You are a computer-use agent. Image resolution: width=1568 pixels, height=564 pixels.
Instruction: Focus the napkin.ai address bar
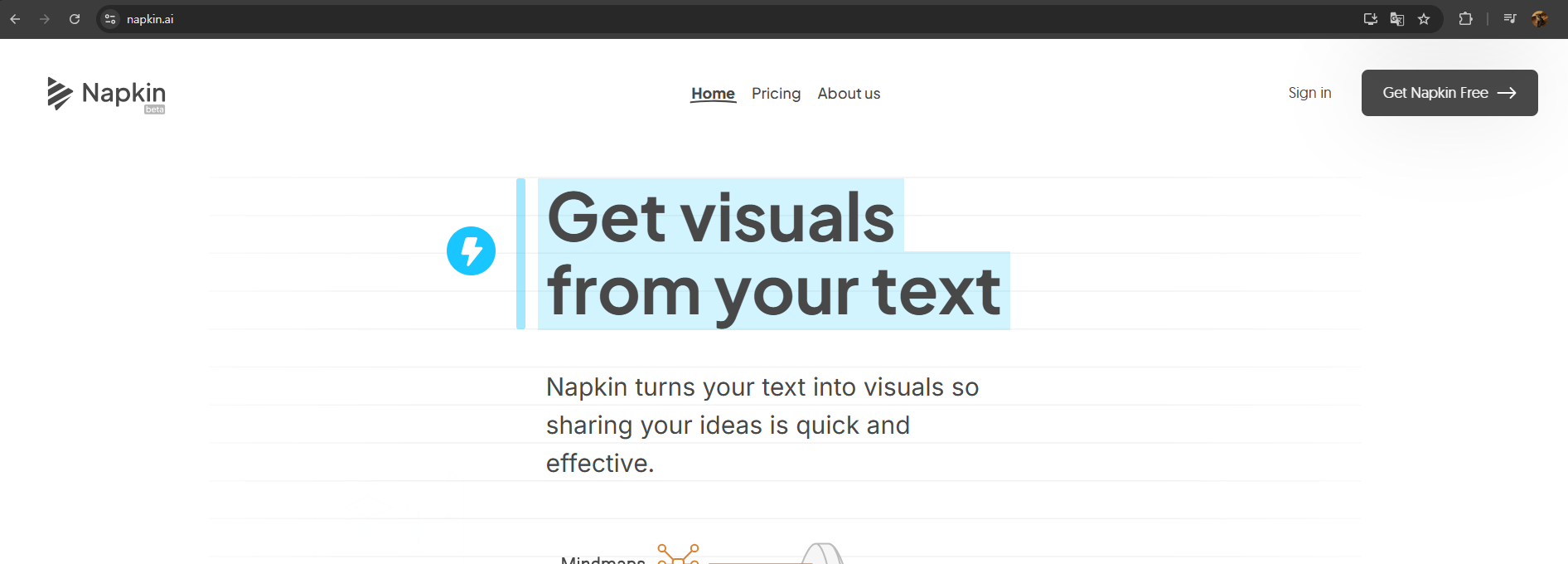(729, 19)
